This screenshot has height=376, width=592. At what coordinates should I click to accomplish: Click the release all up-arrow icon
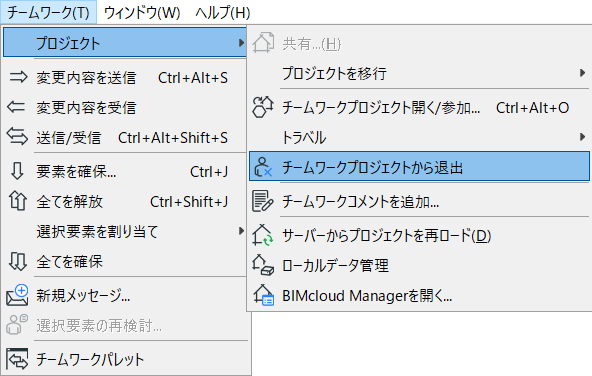pos(18,201)
